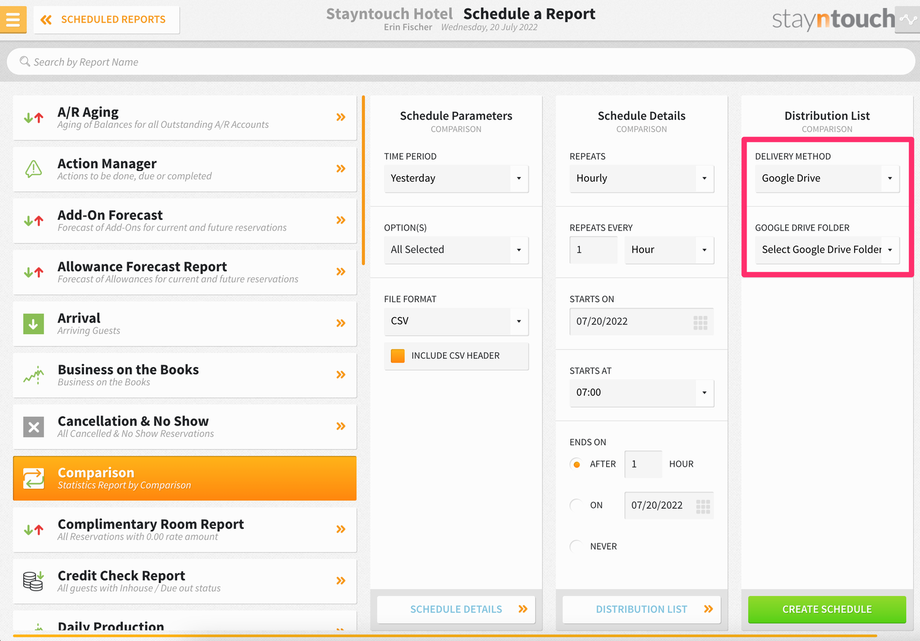Click the Repeats Every number field

(593, 249)
